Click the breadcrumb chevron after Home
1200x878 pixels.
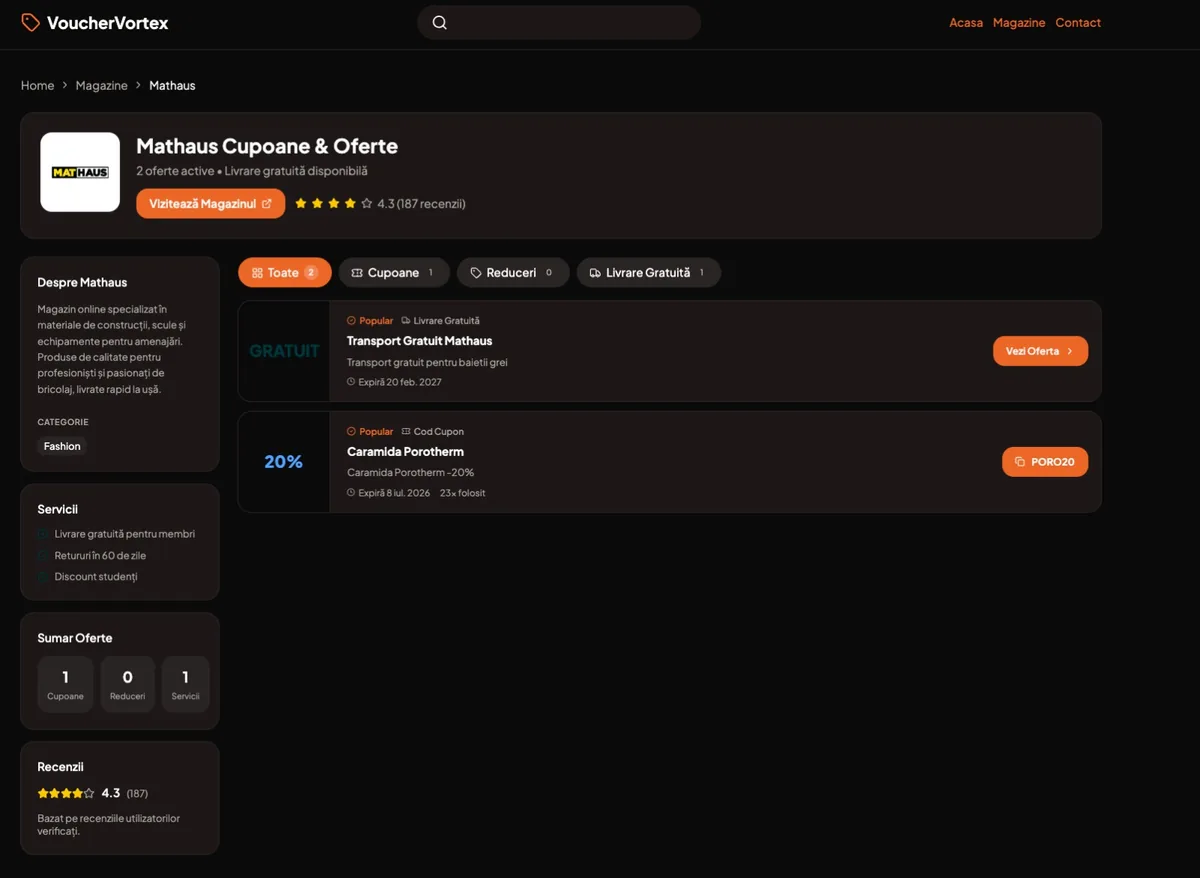pos(65,86)
